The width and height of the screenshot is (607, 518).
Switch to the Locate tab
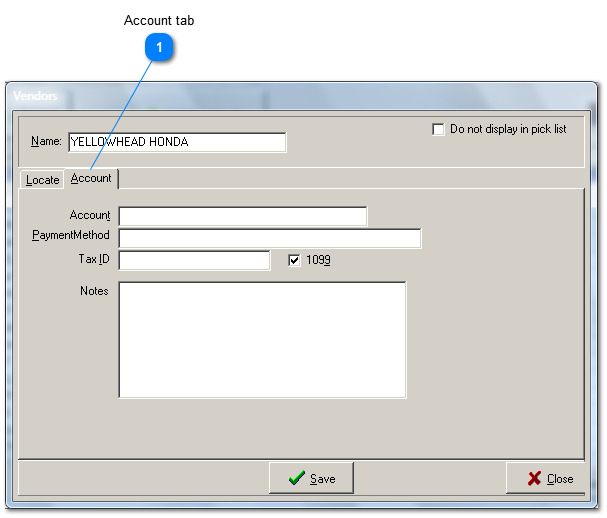(x=43, y=180)
